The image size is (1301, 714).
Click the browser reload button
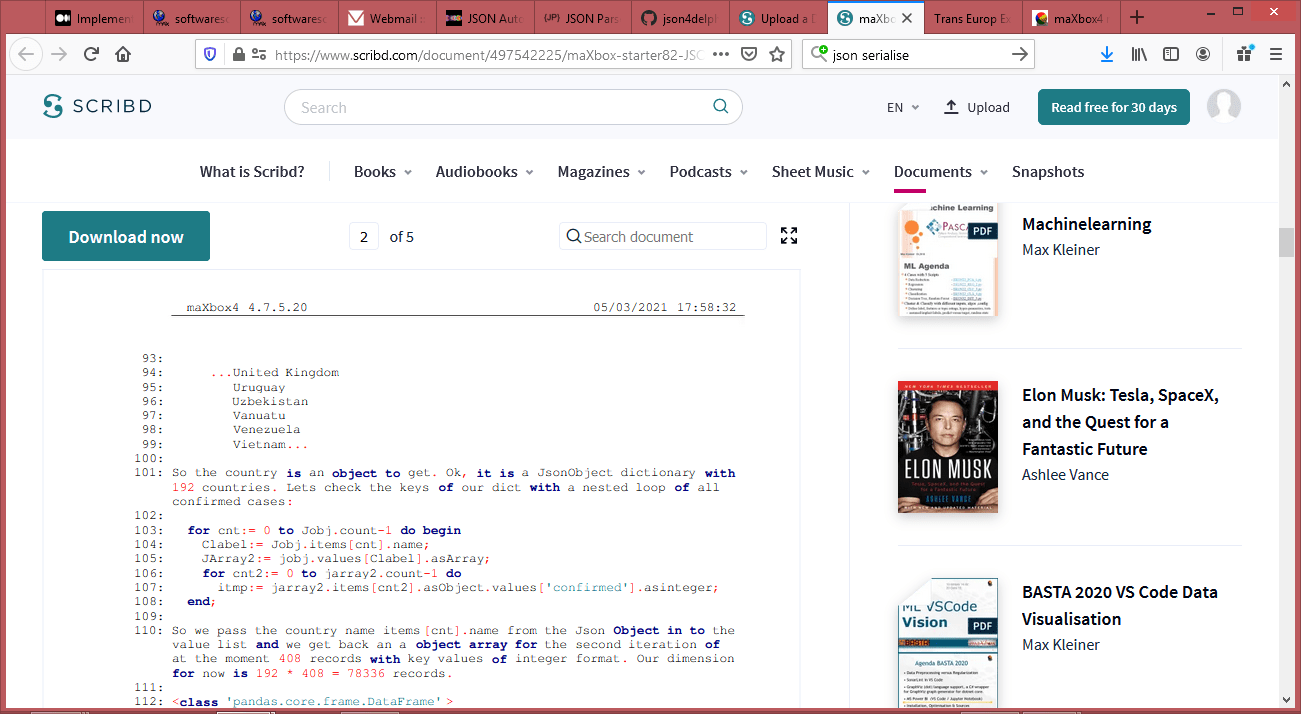(x=91, y=54)
